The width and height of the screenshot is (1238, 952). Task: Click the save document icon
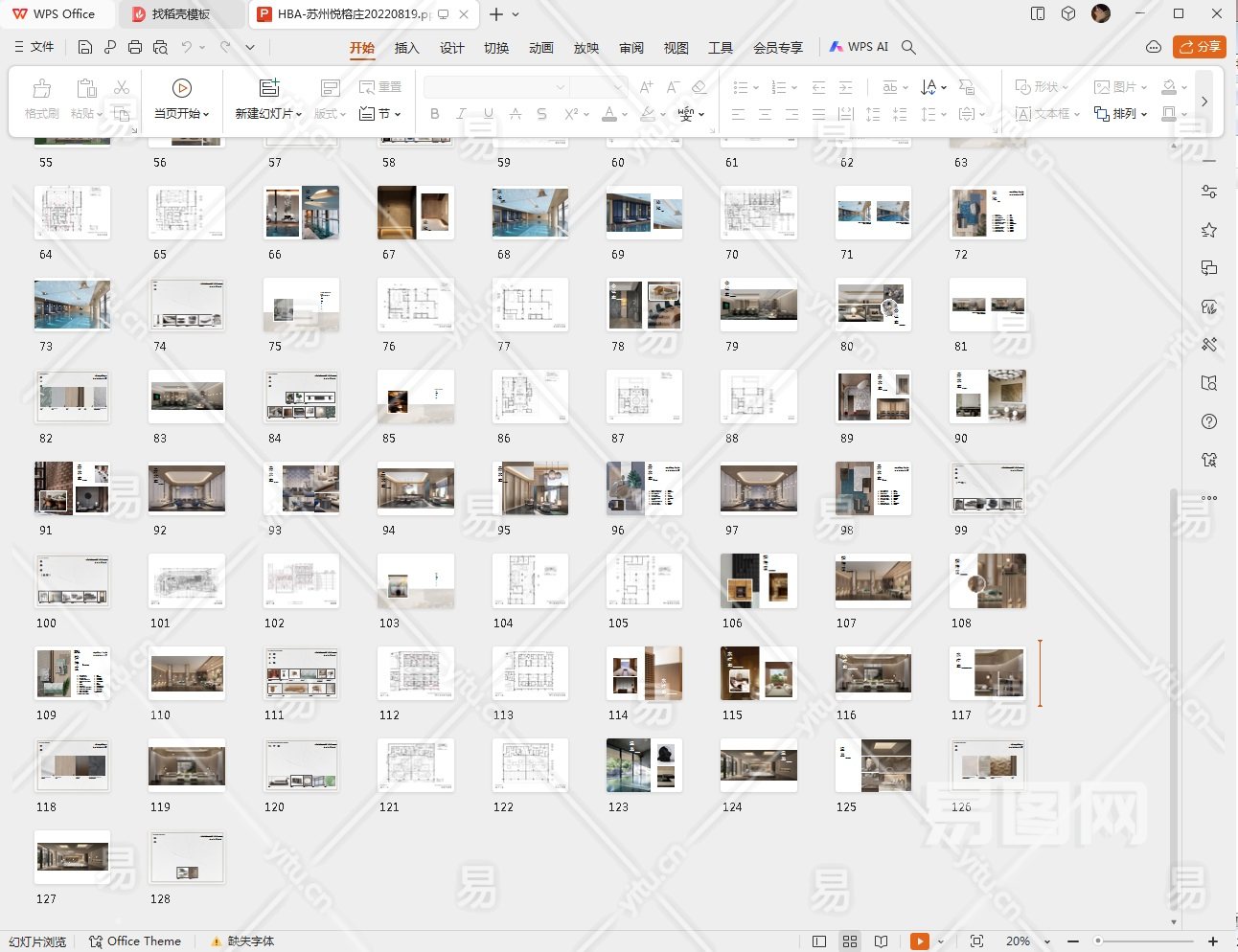click(85, 47)
